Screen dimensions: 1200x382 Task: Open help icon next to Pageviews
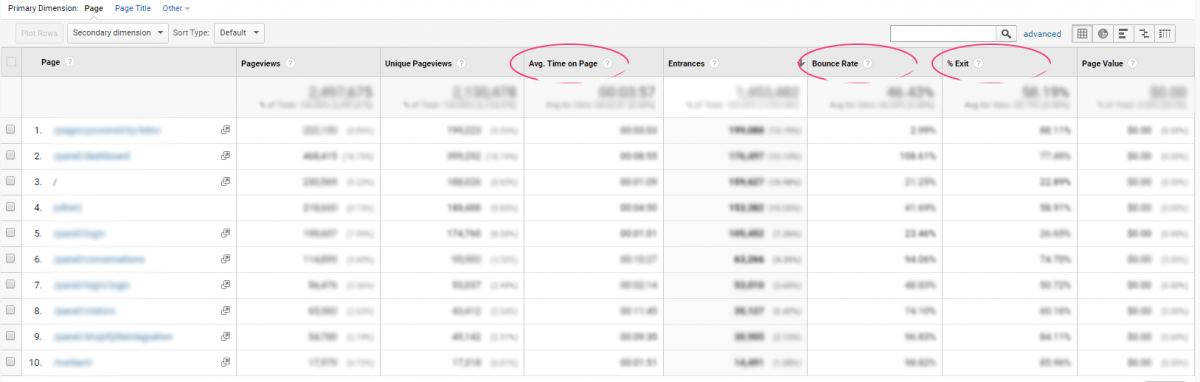tap(290, 63)
